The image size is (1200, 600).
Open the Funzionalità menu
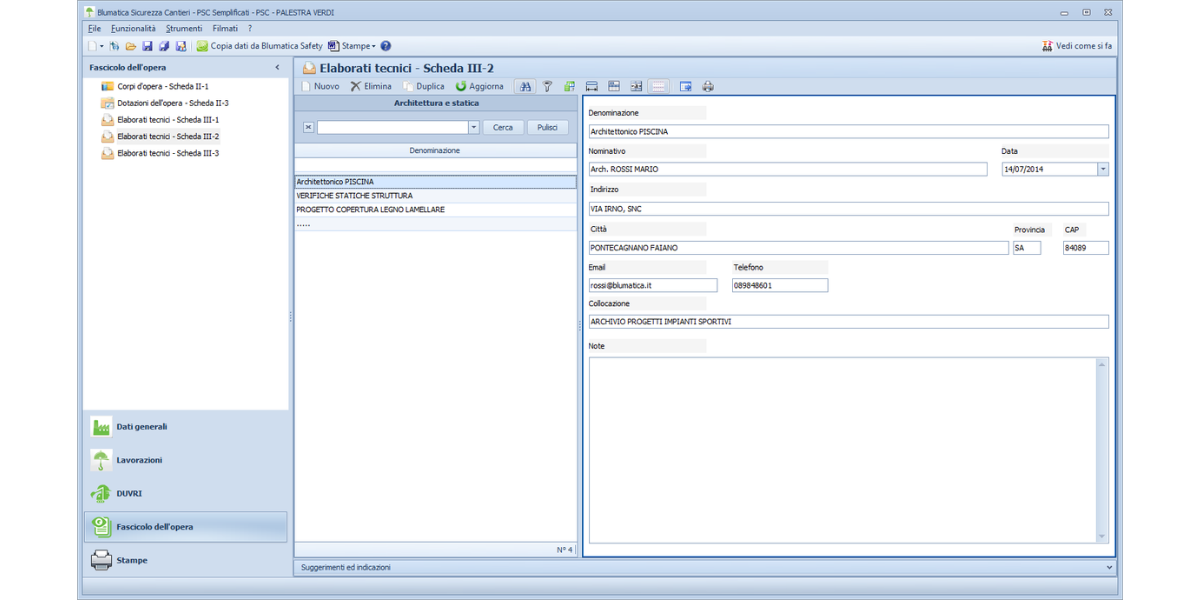click(x=133, y=29)
